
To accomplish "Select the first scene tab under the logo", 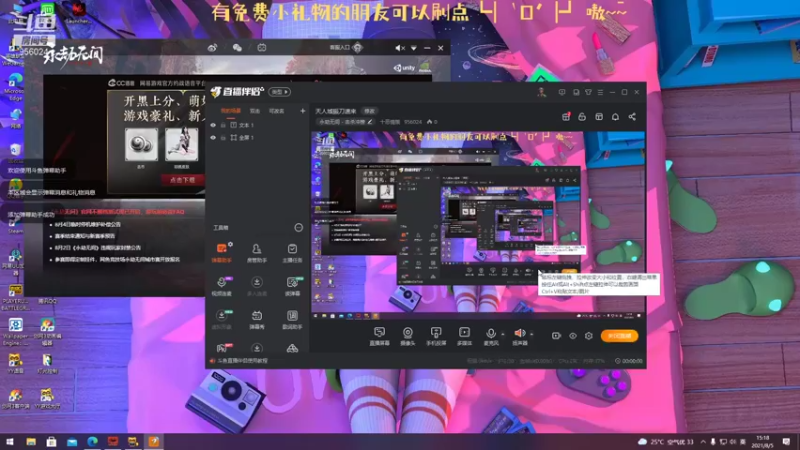I will point(231,111).
